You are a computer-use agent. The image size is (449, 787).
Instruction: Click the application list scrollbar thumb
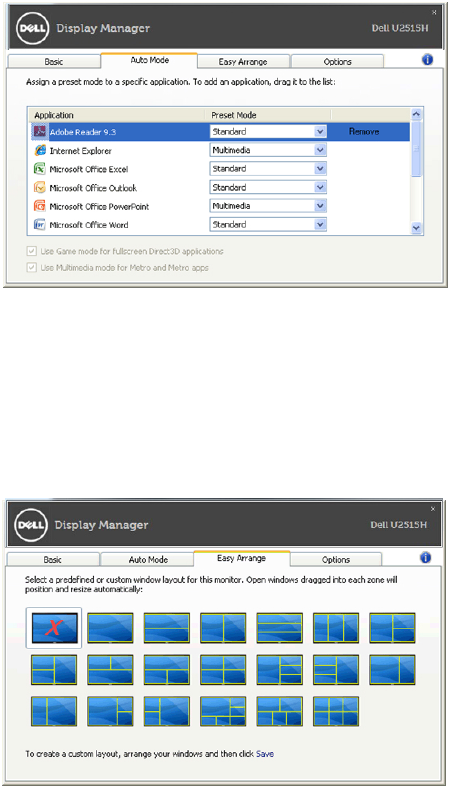pyautogui.click(x=416, y=149)
